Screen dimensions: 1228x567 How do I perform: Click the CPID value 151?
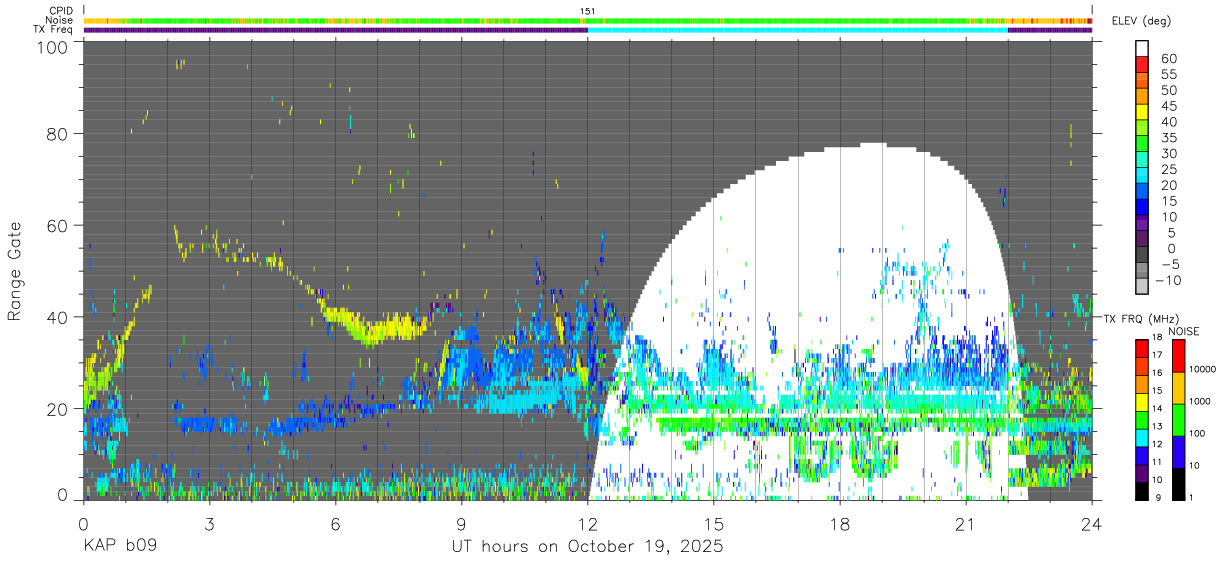(588, 11)
